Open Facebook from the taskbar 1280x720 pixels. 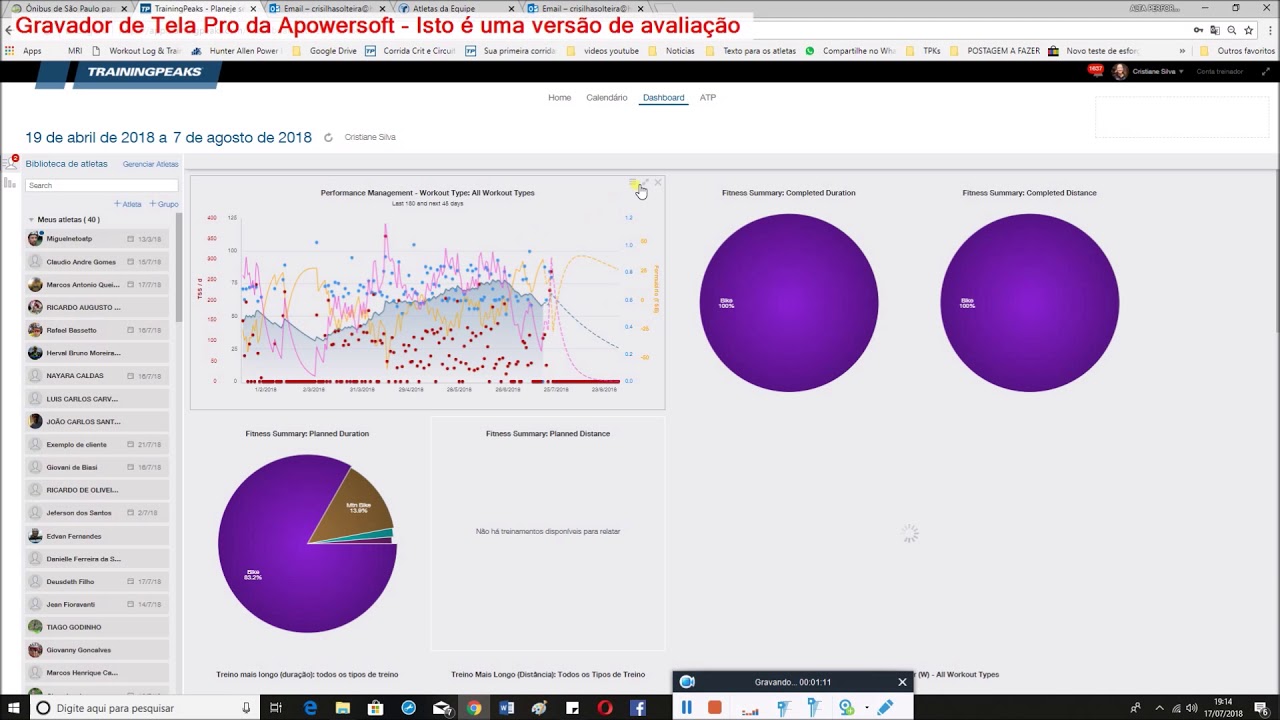pos(638,708)
